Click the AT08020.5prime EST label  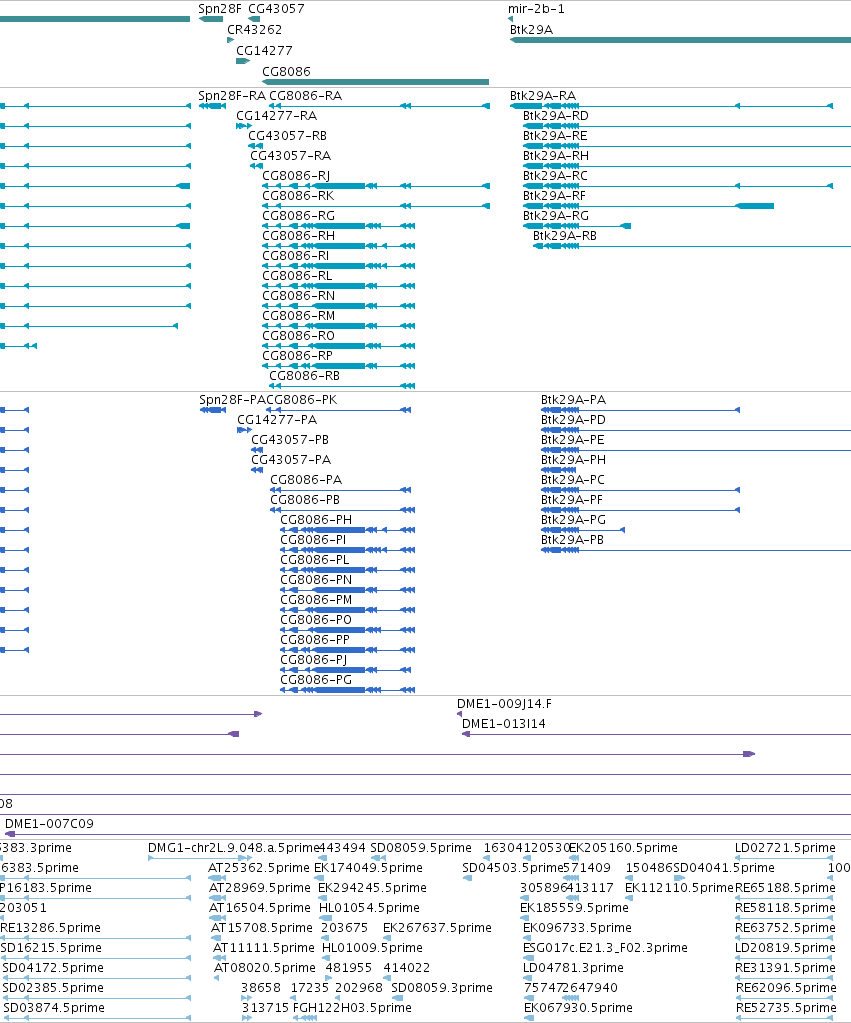(x=265, y=968)
